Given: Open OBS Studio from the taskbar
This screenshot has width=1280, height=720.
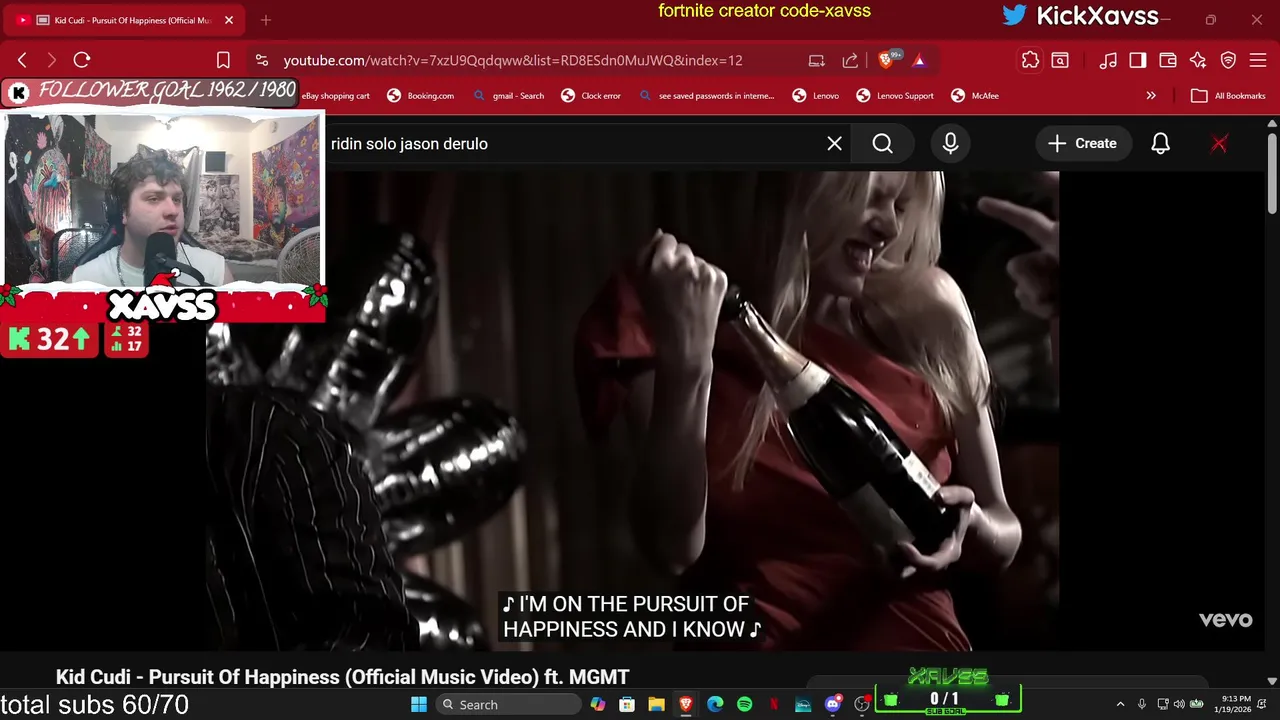Looking at the screenshot, I should tap(862, 704).
